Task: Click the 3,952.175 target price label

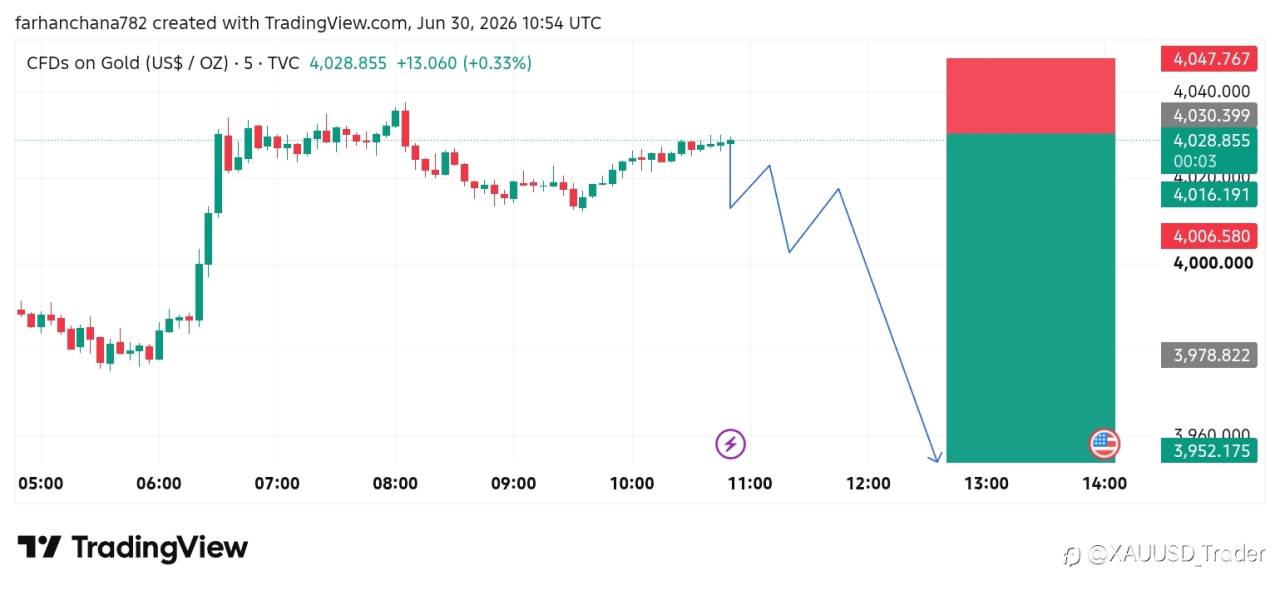Action: (x=1207, y=450)
